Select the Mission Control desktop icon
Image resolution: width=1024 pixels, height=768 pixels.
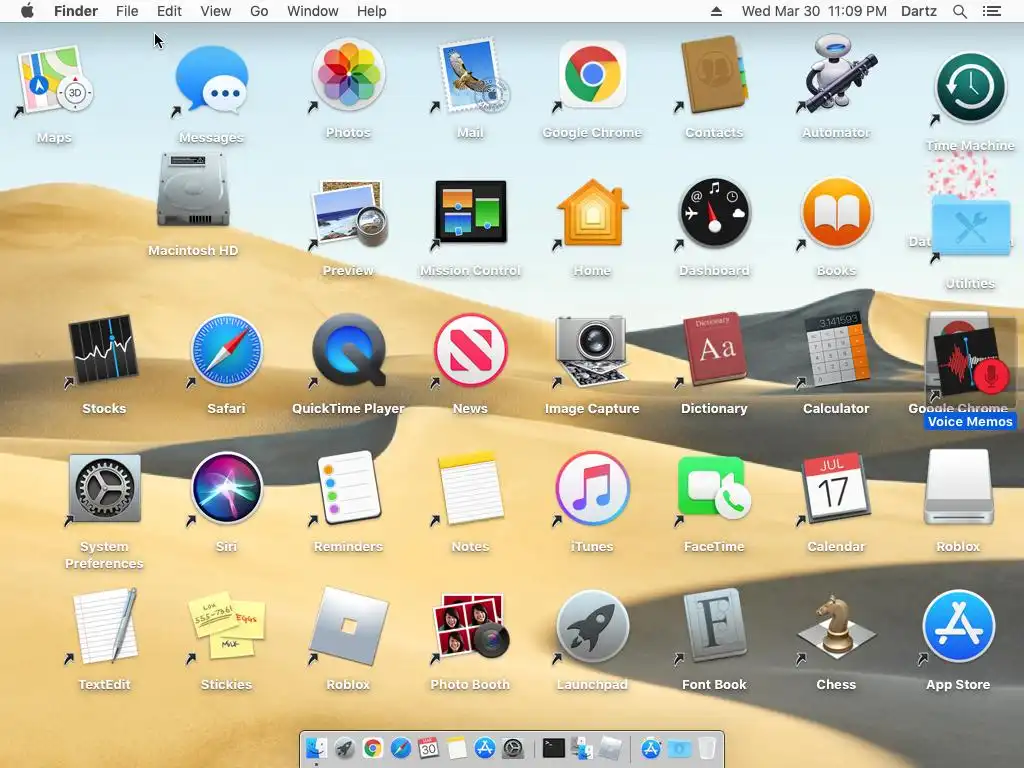(x=470, y=212)
